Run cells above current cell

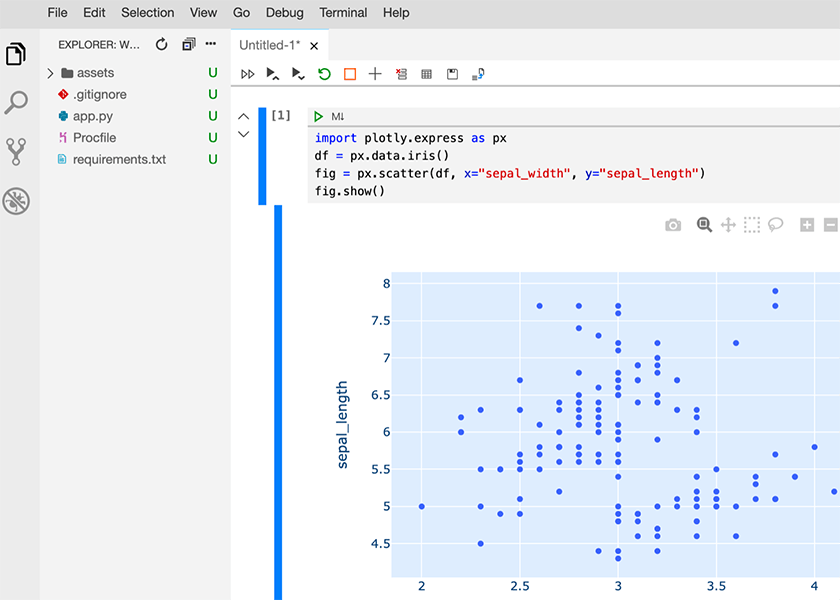point(273,74)
